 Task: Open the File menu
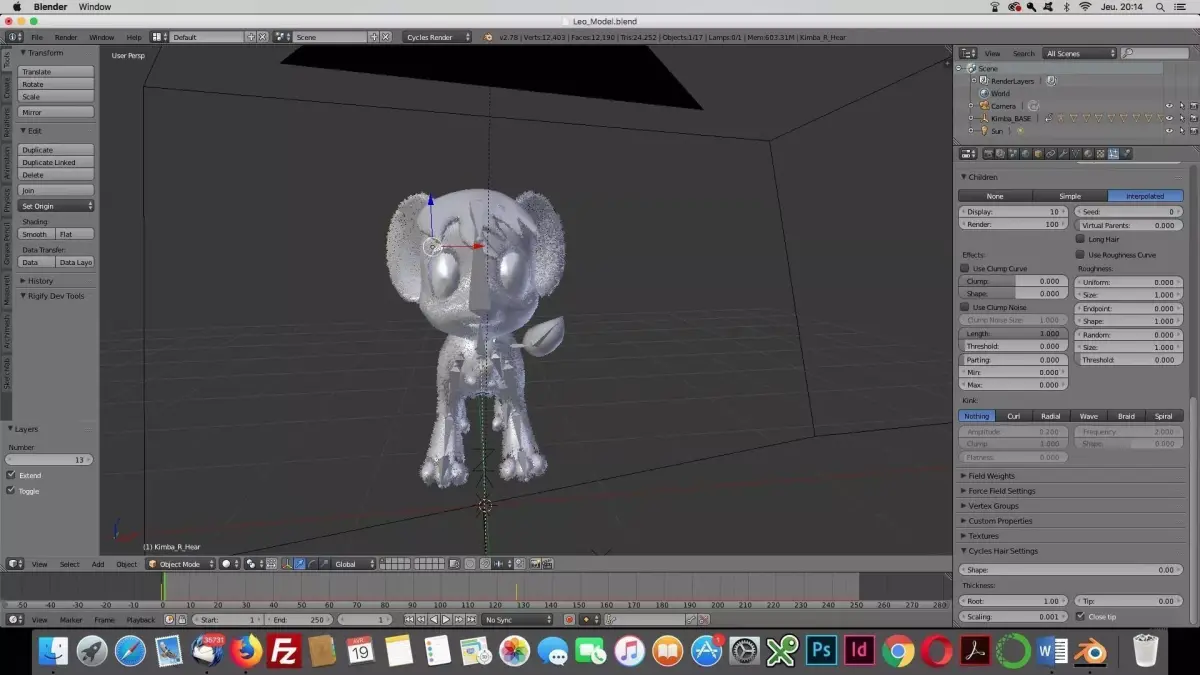(37, 37)
